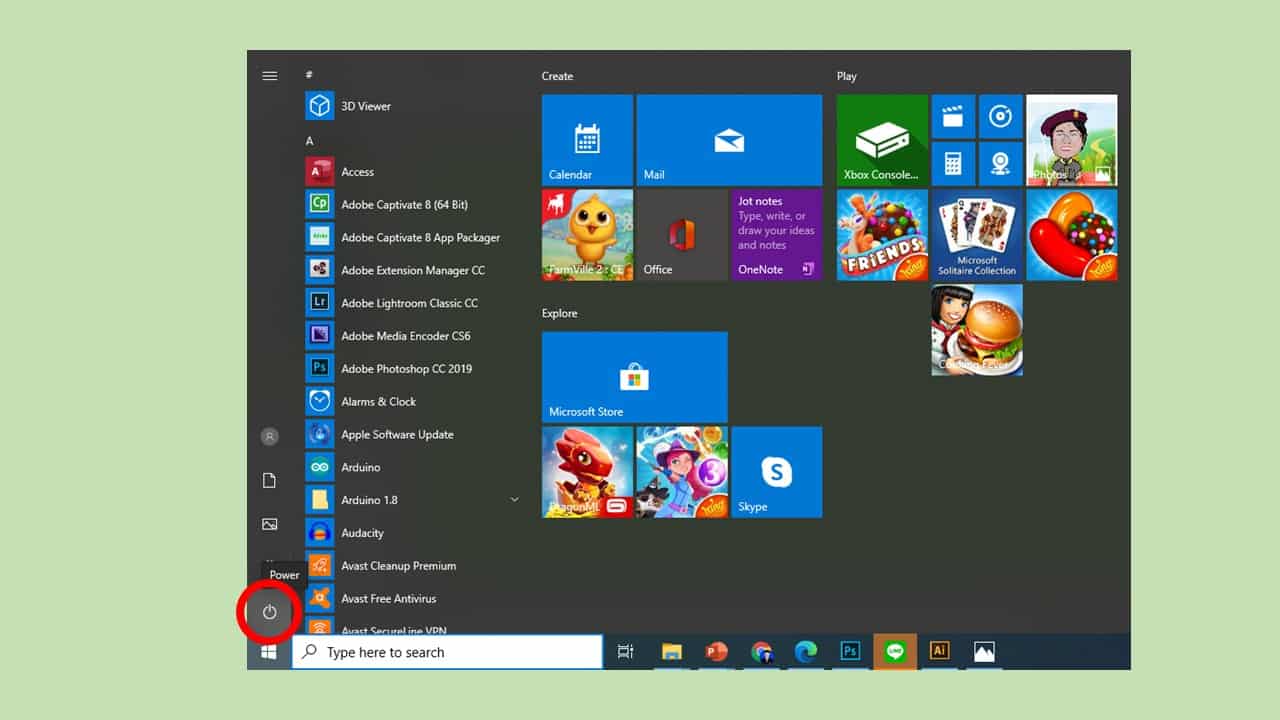Viewport: 1280px width, 720px height.
Task: Open Microsoft Edge from the taskbar
Action: pos(806,652)
